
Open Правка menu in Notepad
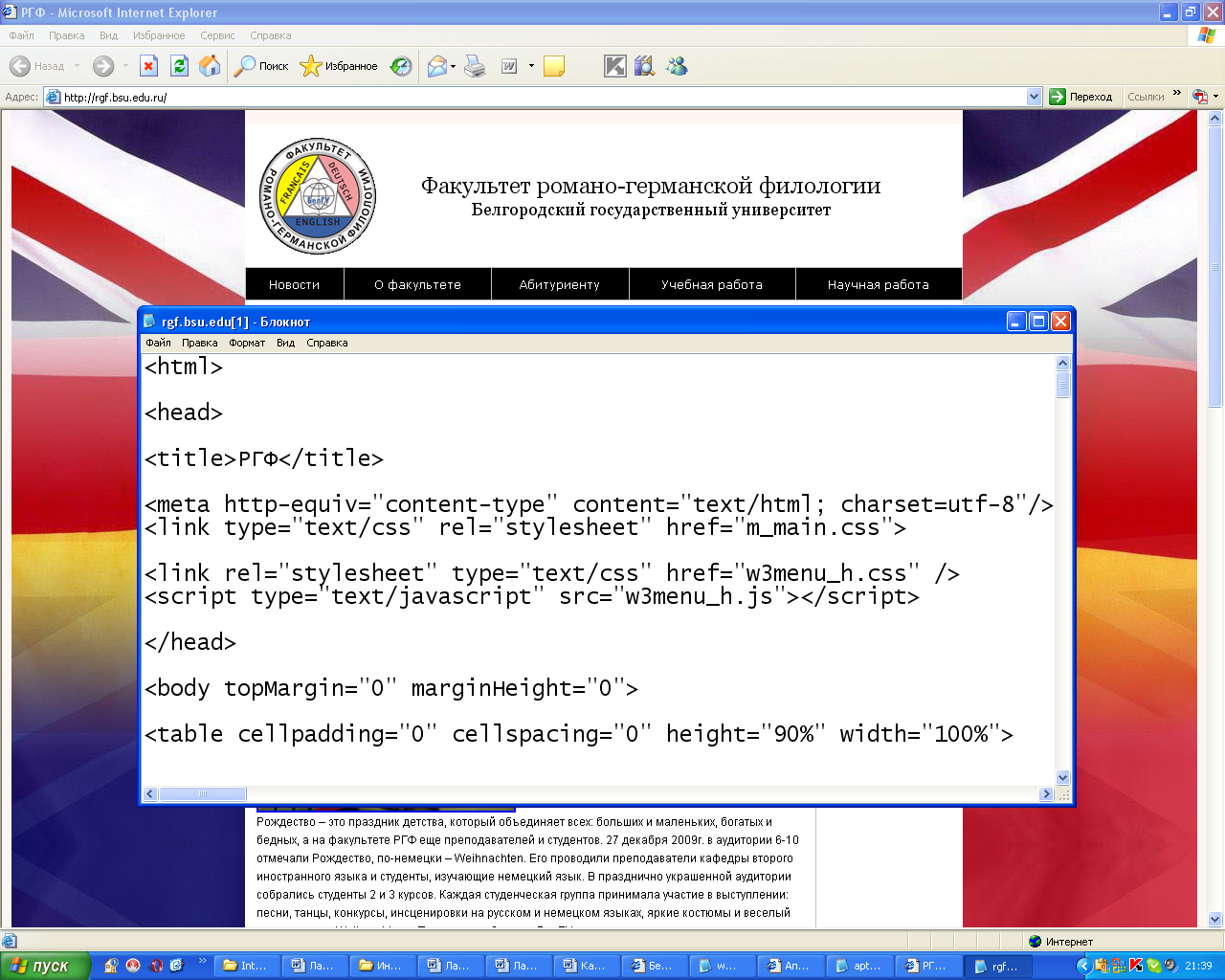tap(200, 343)
